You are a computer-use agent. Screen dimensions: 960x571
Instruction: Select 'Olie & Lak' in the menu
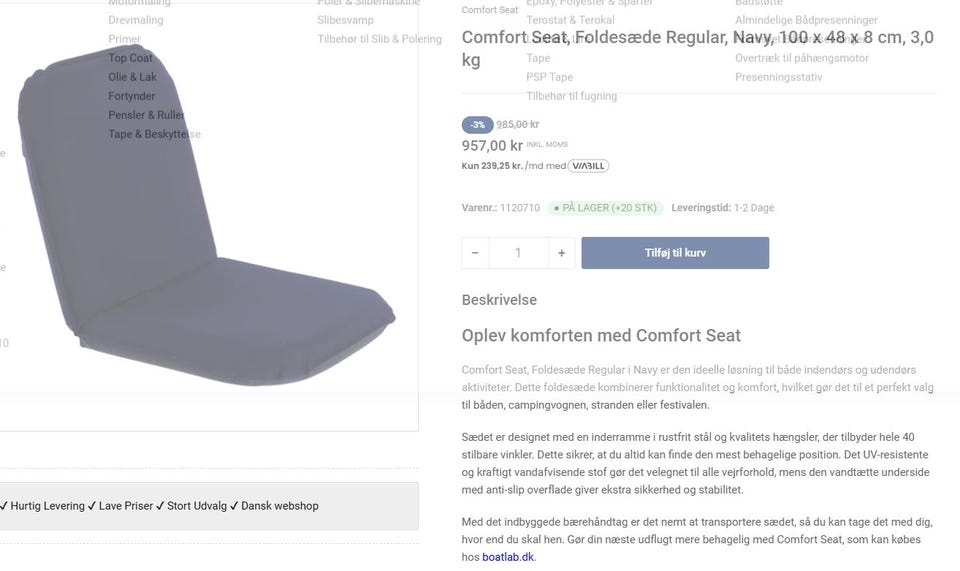pyautogui.click(x=133, y=77)
